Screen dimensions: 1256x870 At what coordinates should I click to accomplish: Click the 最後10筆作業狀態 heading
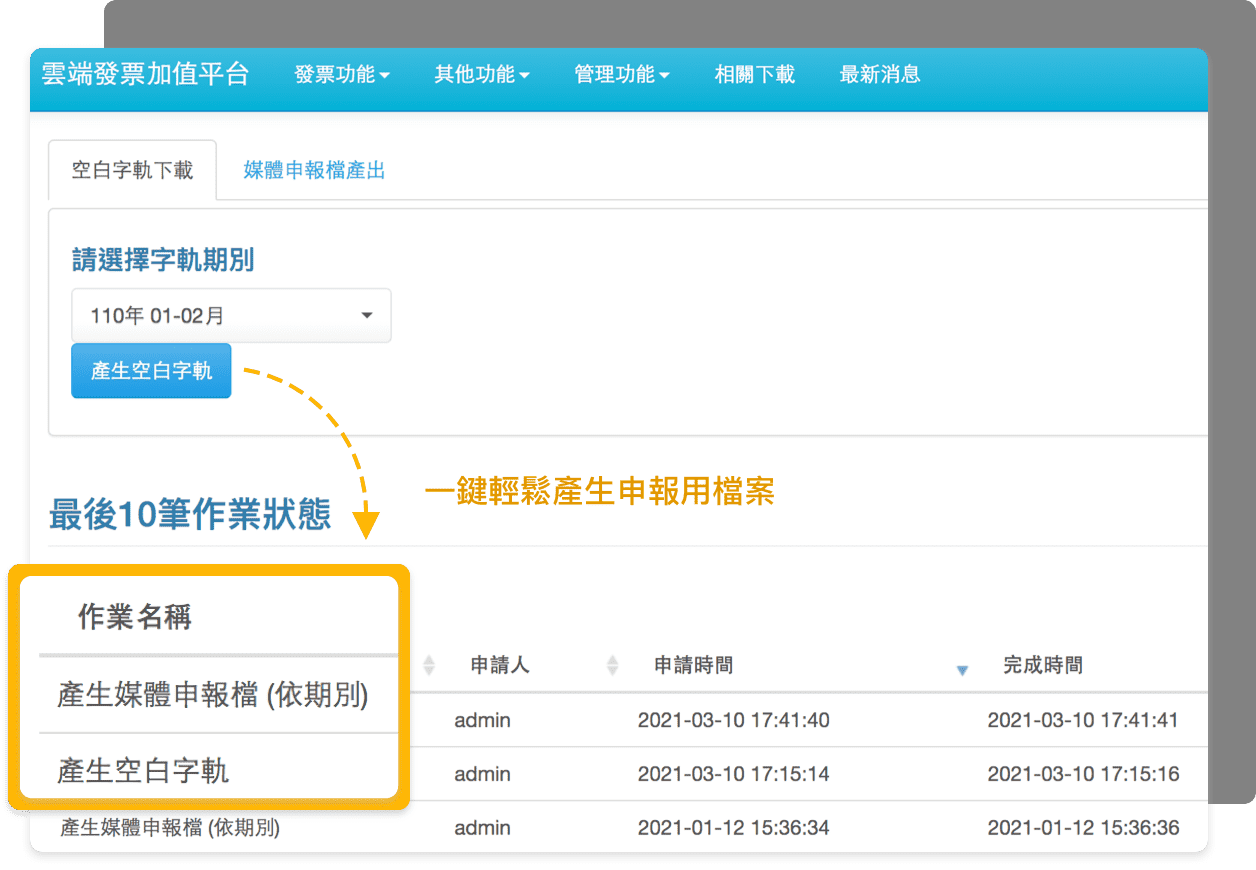click(x=190, y=515)
